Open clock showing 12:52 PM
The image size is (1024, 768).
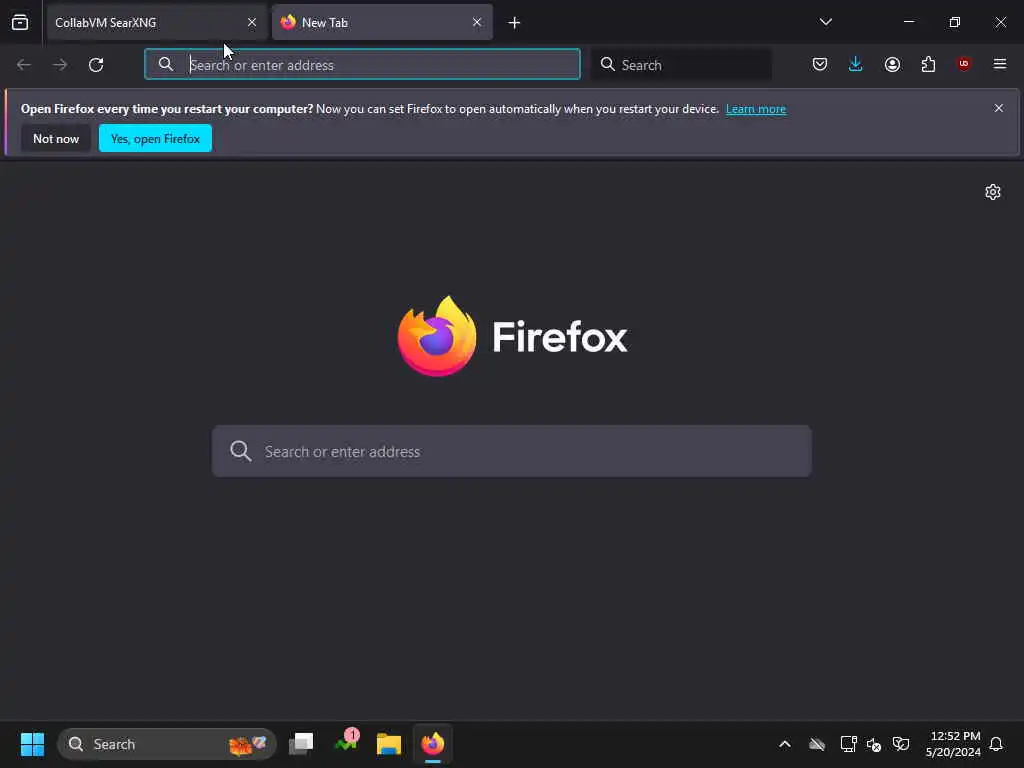953,744
